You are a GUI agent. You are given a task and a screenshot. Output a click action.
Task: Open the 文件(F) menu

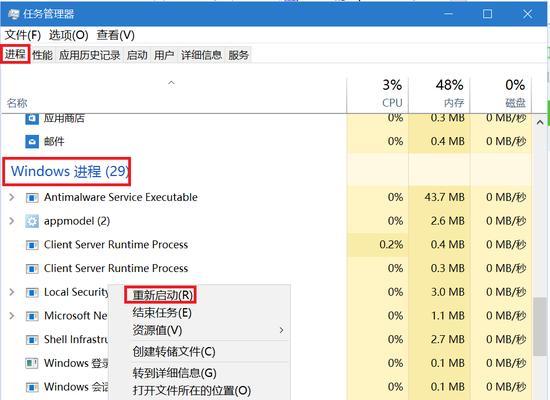point(23,35)
